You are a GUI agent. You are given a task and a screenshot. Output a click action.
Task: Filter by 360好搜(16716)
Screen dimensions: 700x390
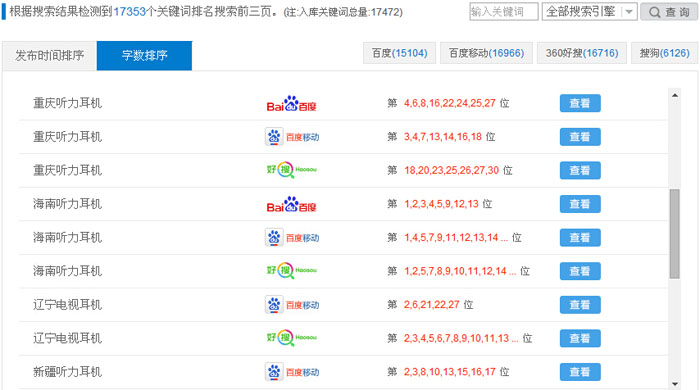[x=582, y=53]
